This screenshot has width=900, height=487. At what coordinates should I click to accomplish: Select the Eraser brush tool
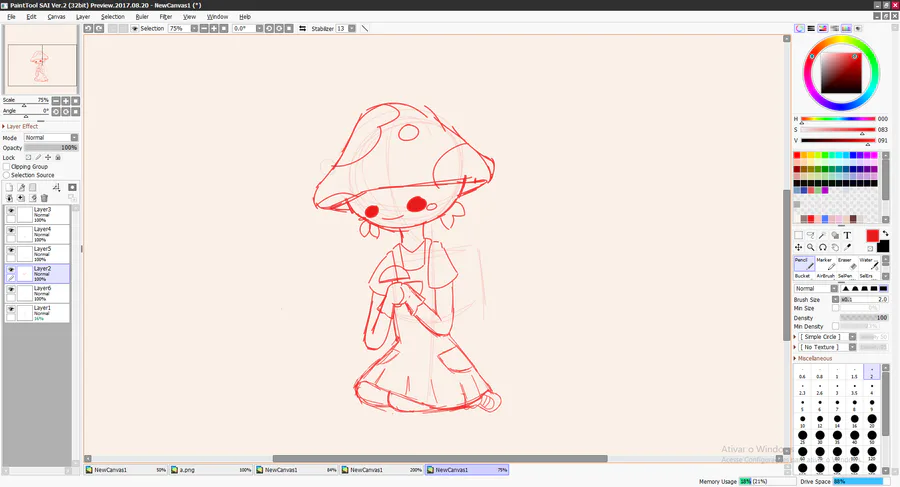click(x=845, y=264)
